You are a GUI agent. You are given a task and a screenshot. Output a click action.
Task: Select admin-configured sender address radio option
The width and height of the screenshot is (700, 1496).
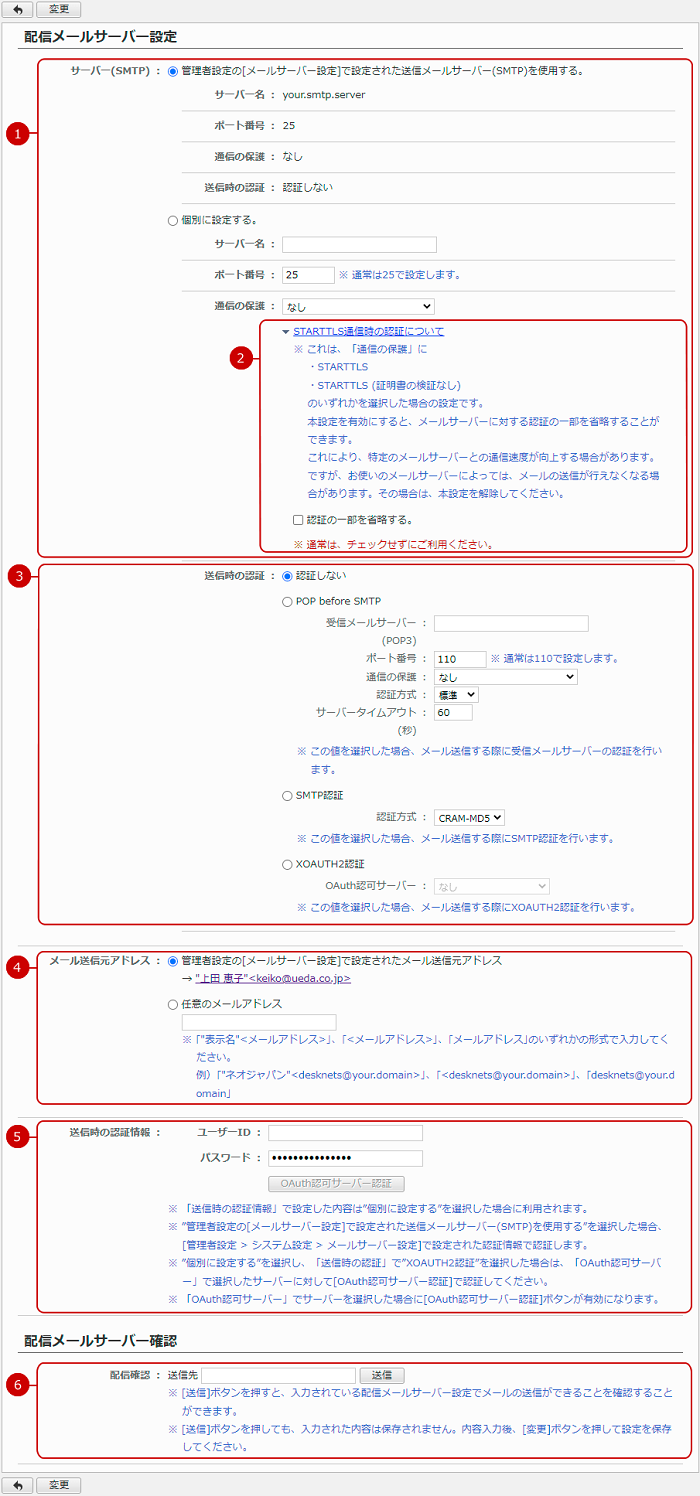[x=173, y=960]
